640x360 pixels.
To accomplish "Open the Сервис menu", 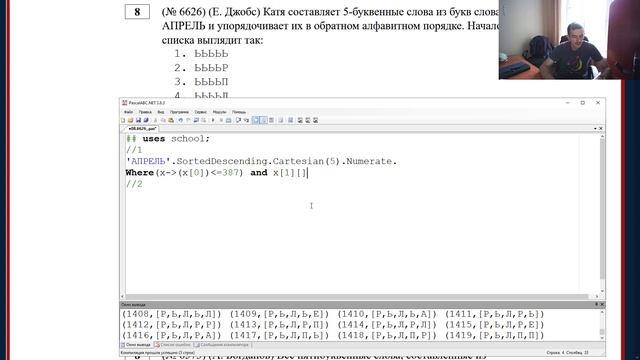I will [x=200, y=112].
